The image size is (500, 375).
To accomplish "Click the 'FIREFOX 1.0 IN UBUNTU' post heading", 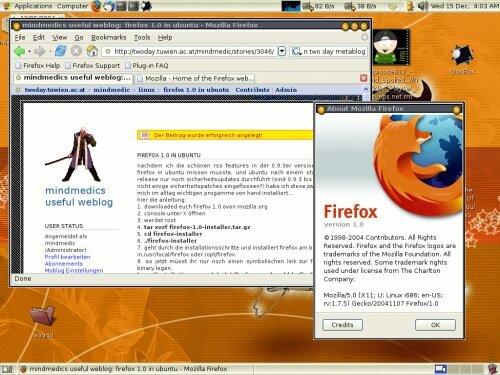I will [x=169, y=155].
